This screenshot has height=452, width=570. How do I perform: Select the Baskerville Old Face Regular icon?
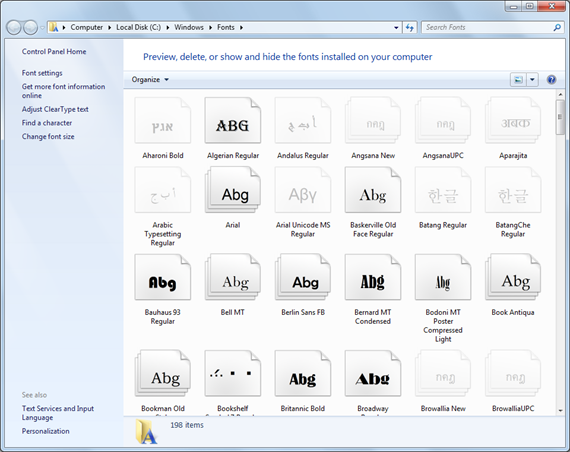coord(373,190)
